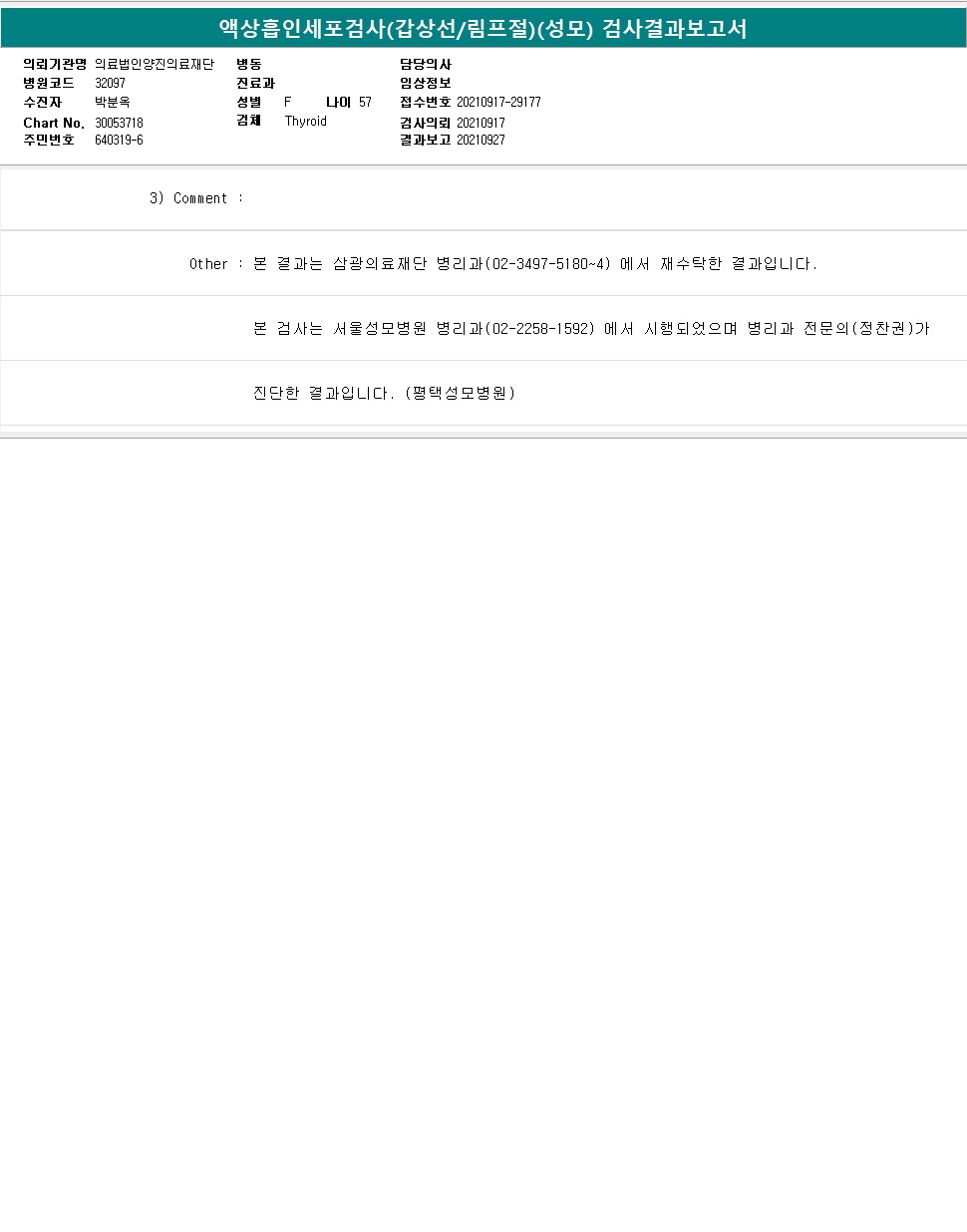967x1232 pixels.
Task: Click the 서울성모병원 phone number 02-2258-1592
Action: pos(539,329)
